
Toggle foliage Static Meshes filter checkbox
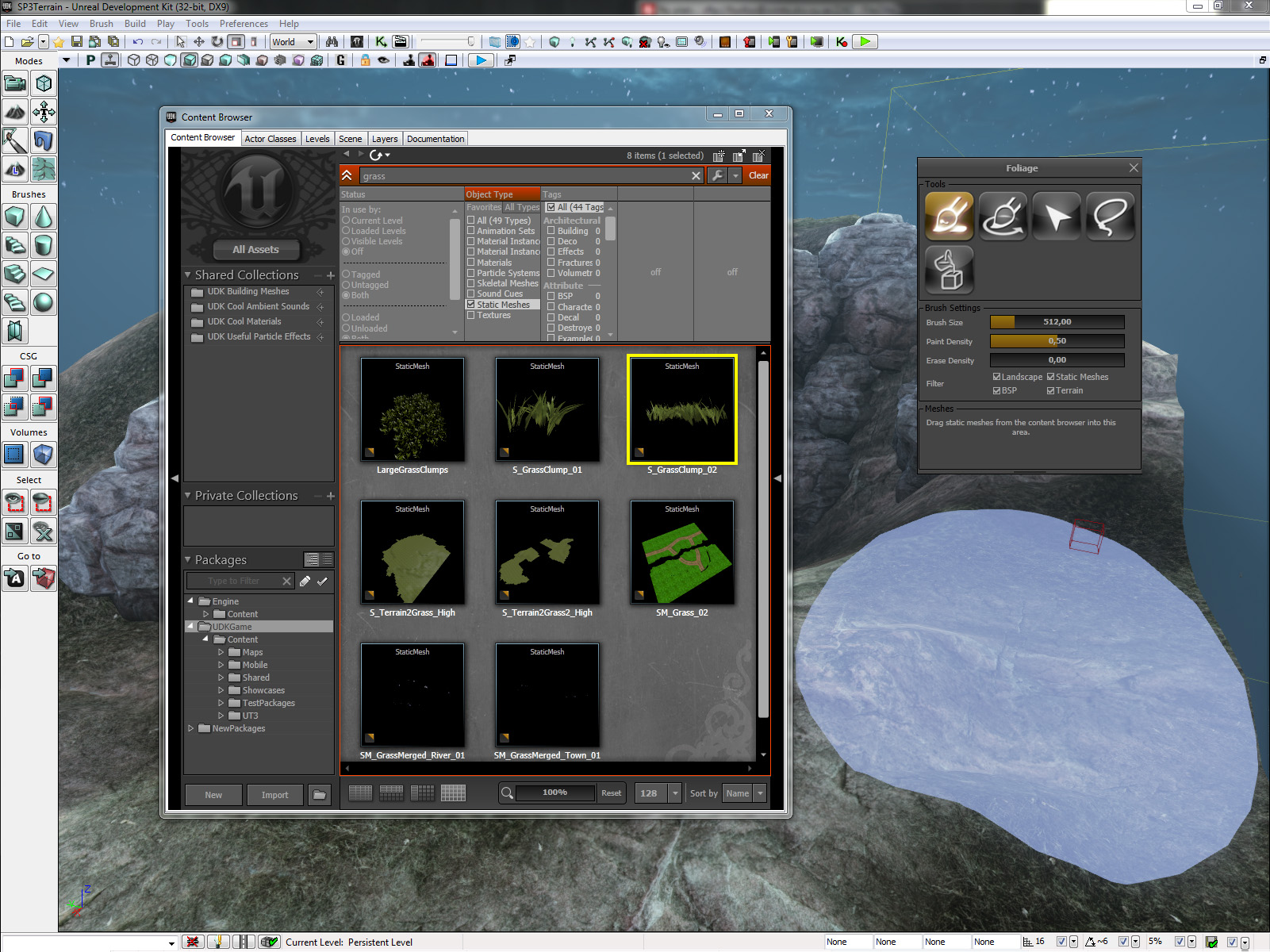tap(1051, 377)
